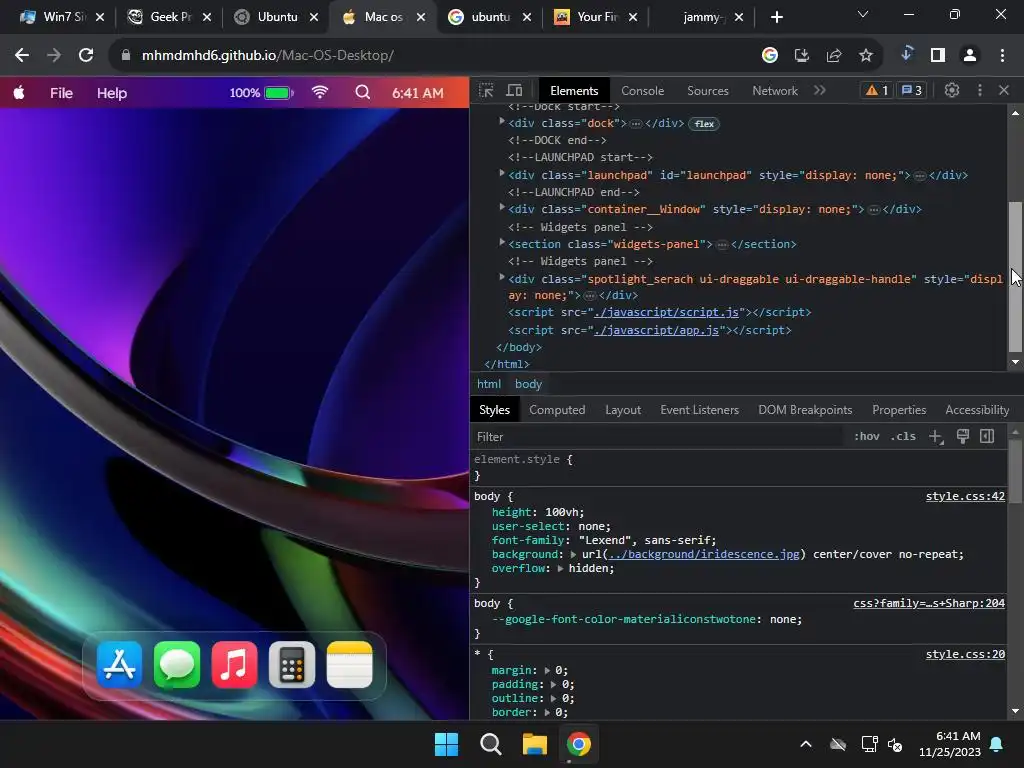This screenshot has height=768, width=1024.
Task: Click the green battery indicator icon
Action: 279,93
